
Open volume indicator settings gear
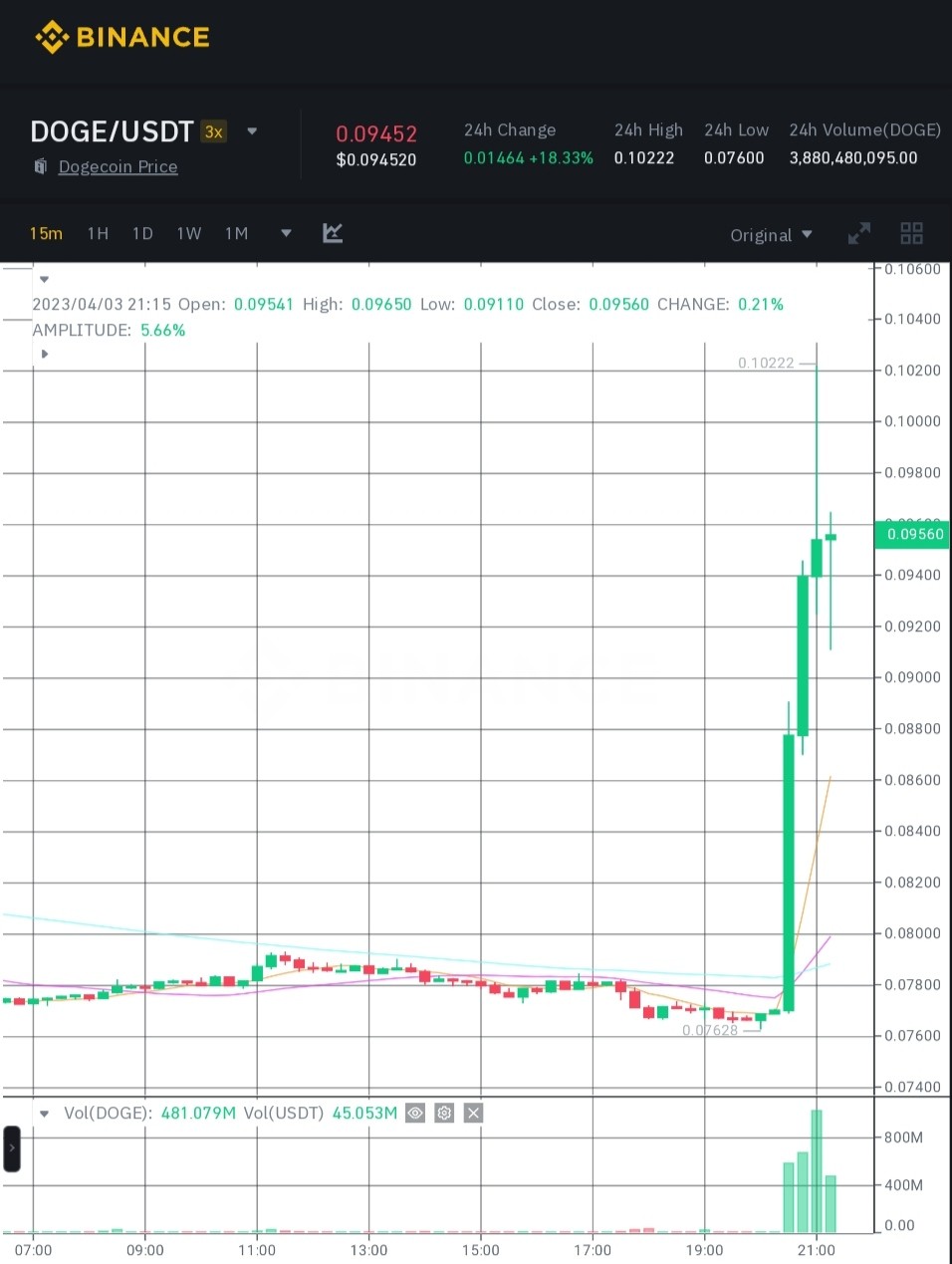pyautogui.click(x=444, y=1113)
